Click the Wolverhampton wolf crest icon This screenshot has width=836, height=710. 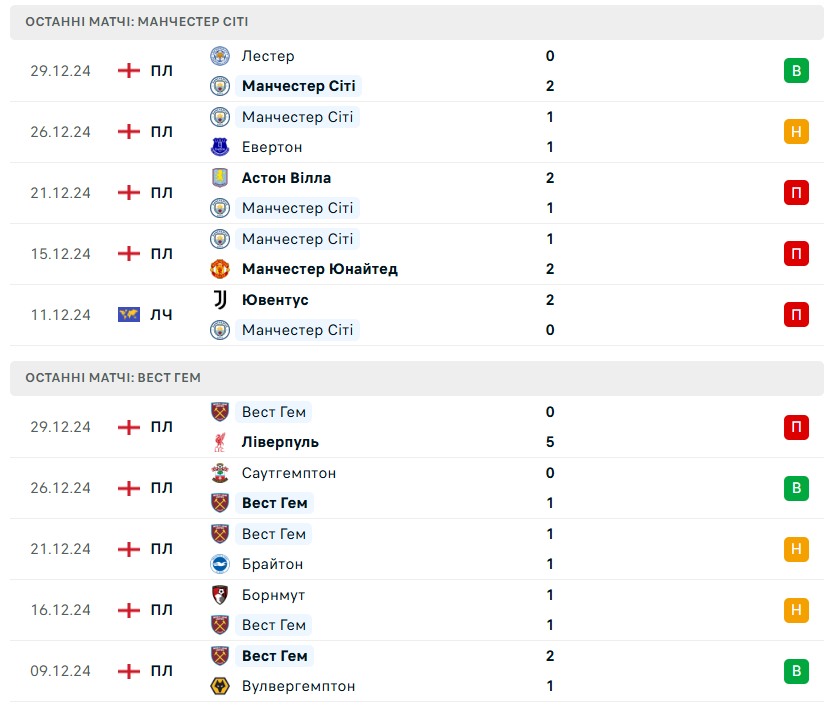220,686
